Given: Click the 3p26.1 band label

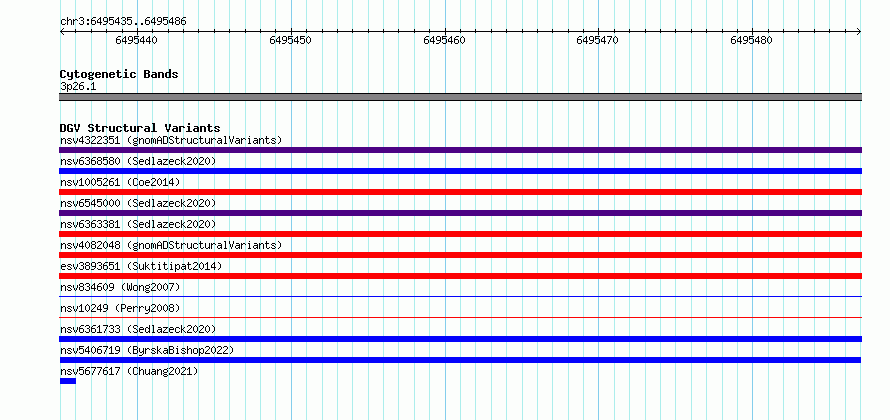Looking at the screenshot, I should [78, 86].
